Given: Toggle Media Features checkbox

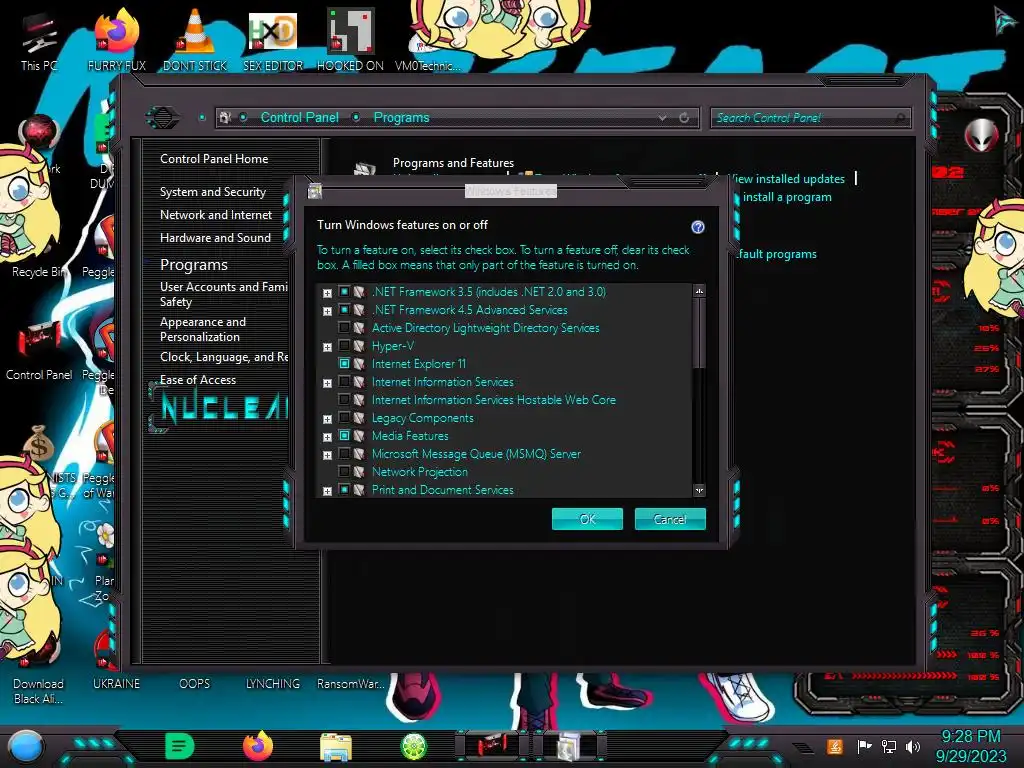Looking at the screenshot, I should 344,436.
